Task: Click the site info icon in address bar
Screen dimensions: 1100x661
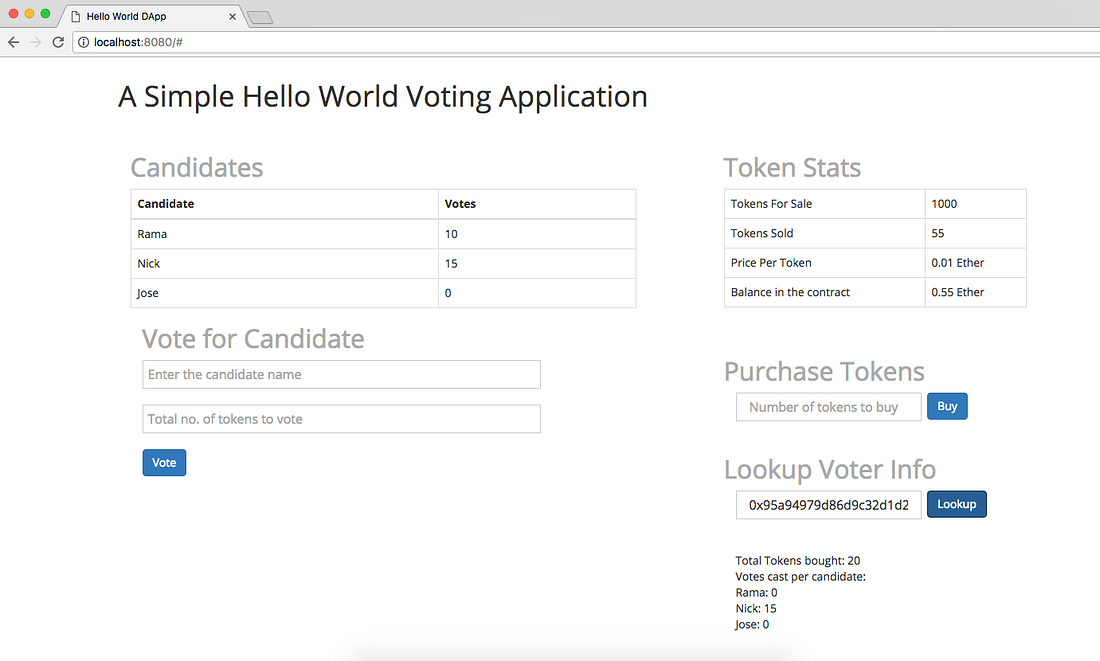Action: [84, 42]
